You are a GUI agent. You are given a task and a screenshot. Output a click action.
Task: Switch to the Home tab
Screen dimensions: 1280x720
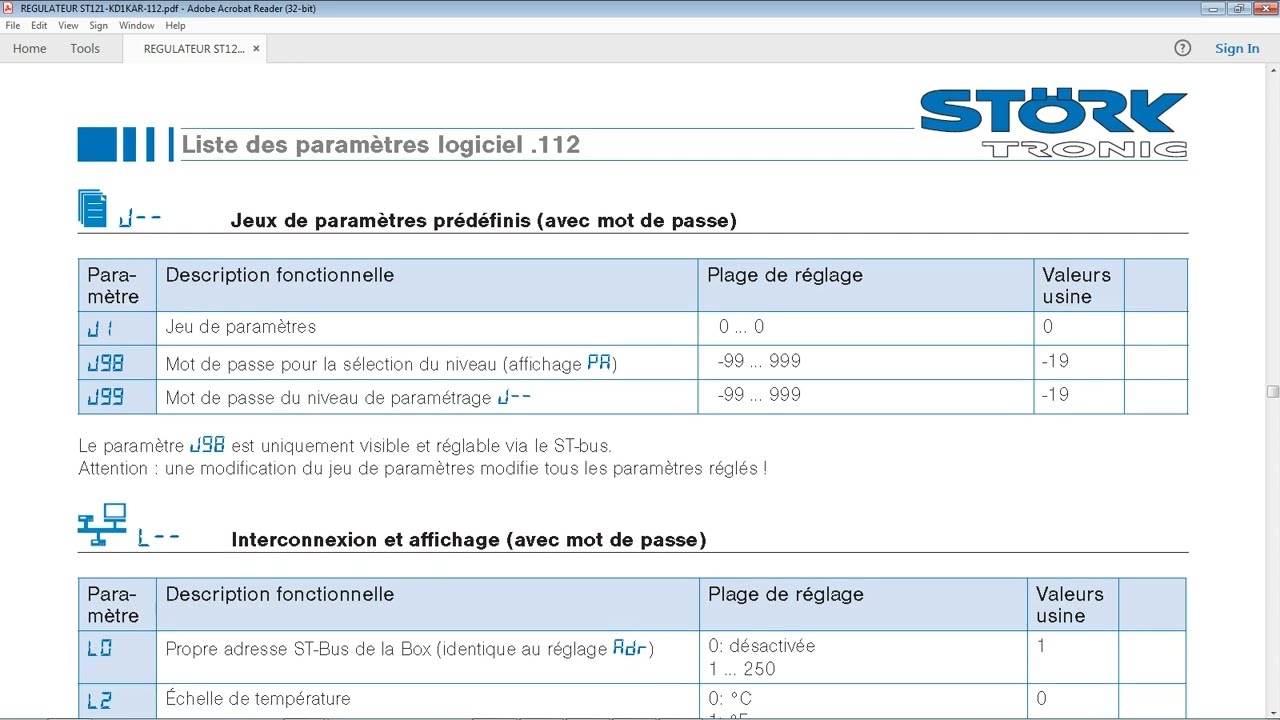30,48
